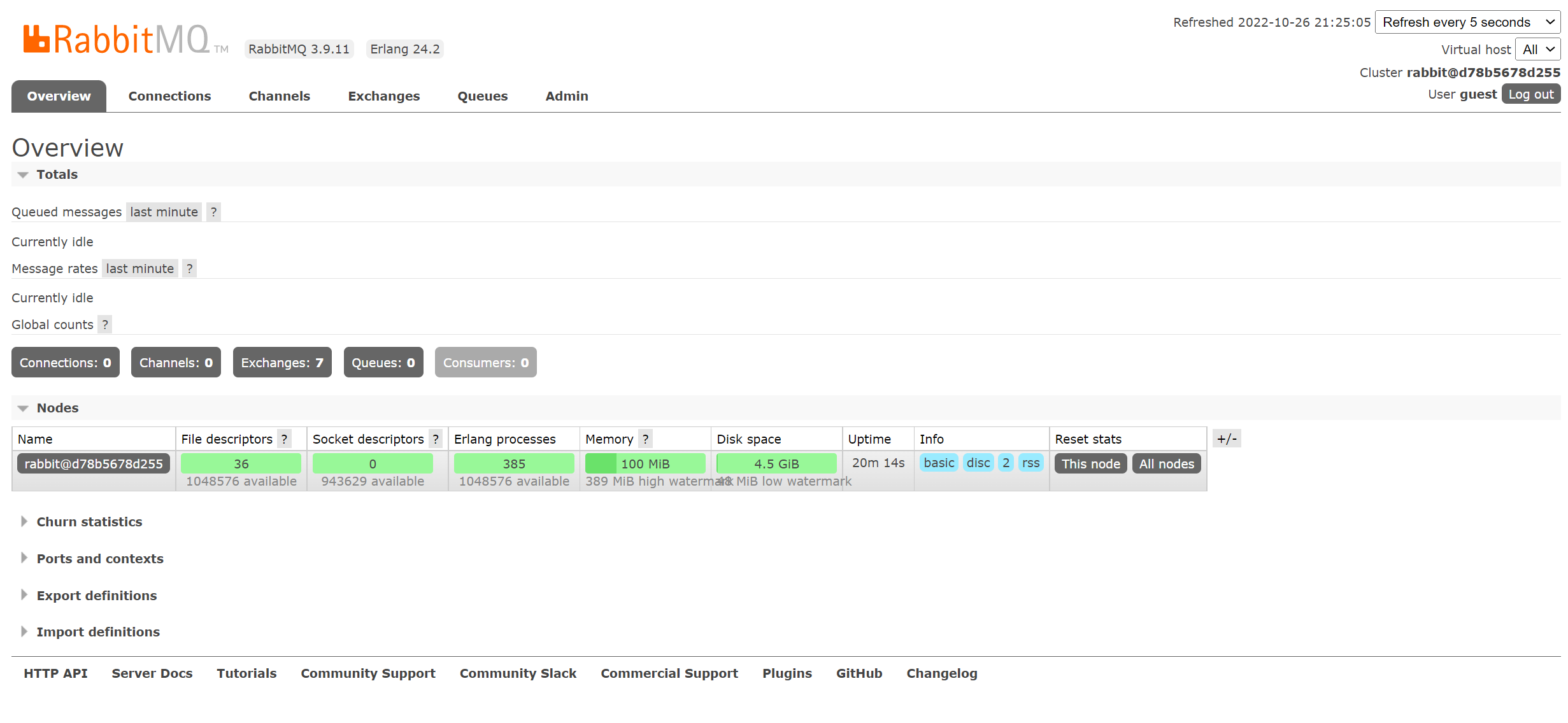The height and width of the screenshot is (723, 1568).
Task: Toggle columns with the +/- button
Action: tap(1226, 439)
